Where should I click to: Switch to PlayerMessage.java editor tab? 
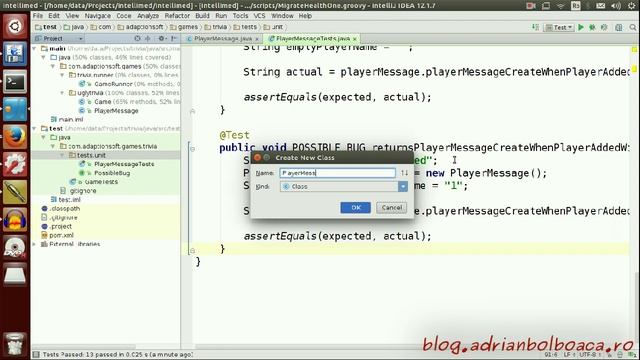(222, 38)
